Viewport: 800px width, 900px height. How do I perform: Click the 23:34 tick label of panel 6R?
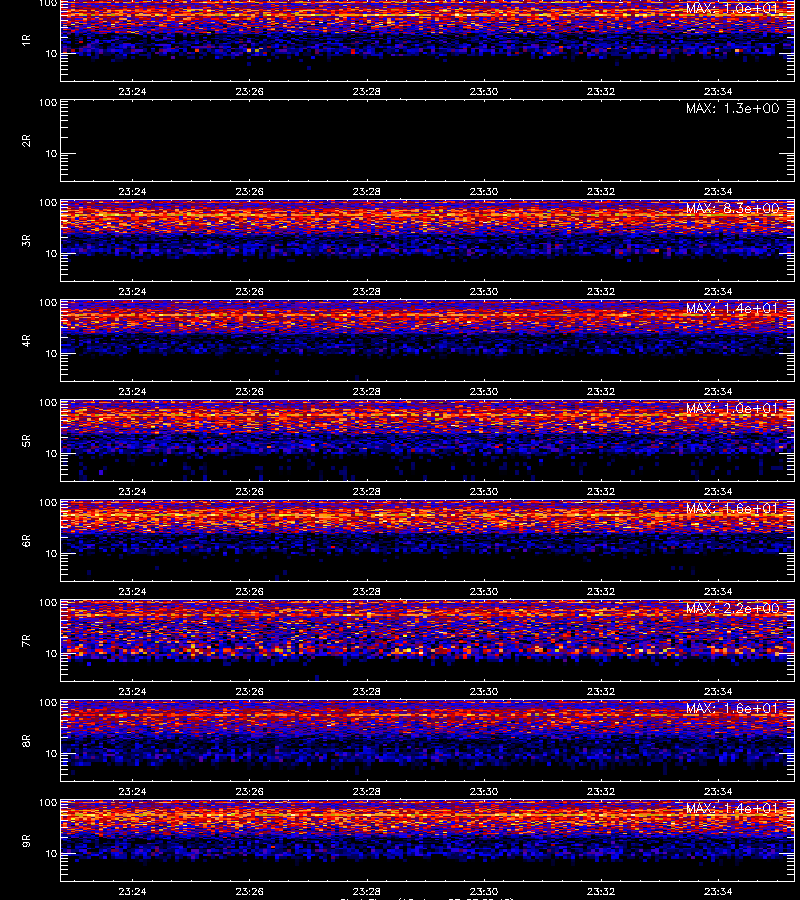coord(718,591)
